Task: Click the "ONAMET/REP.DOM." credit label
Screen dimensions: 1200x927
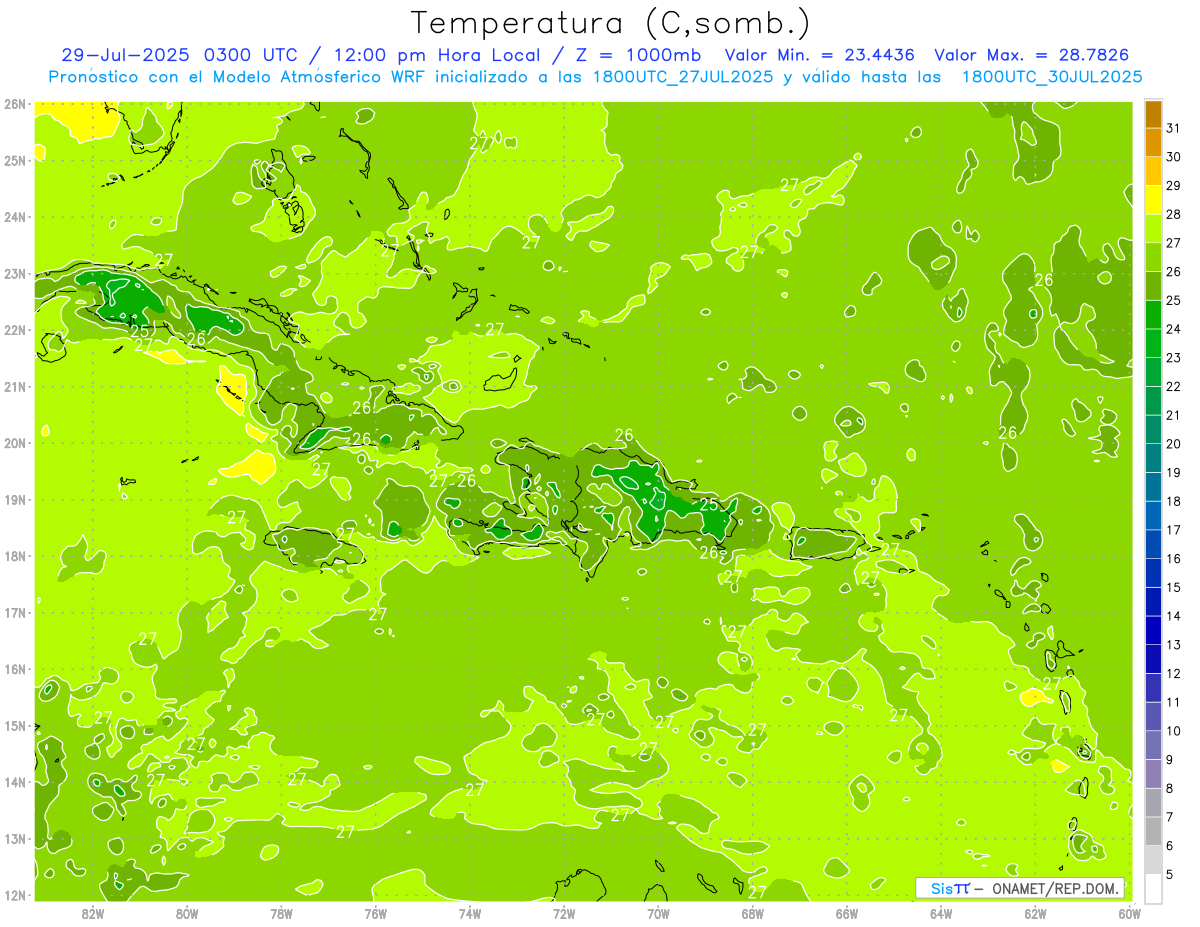Action: [1054, 888]
